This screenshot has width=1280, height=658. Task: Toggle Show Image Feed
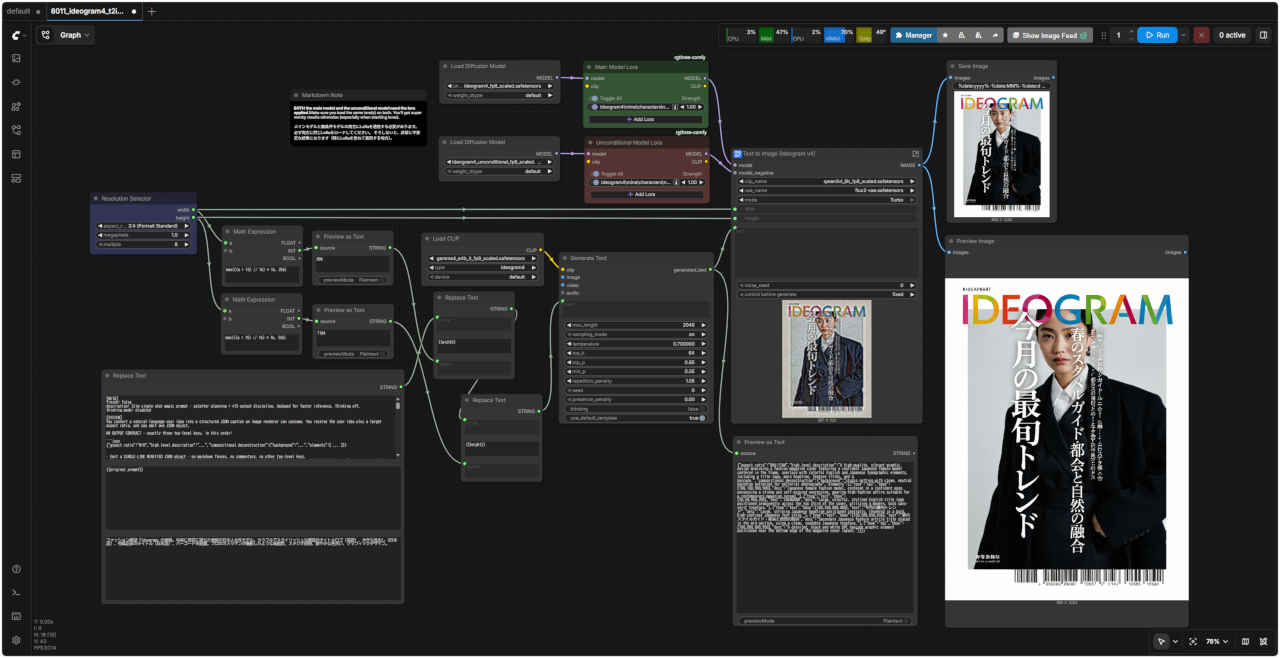(x=1050, y=35)
